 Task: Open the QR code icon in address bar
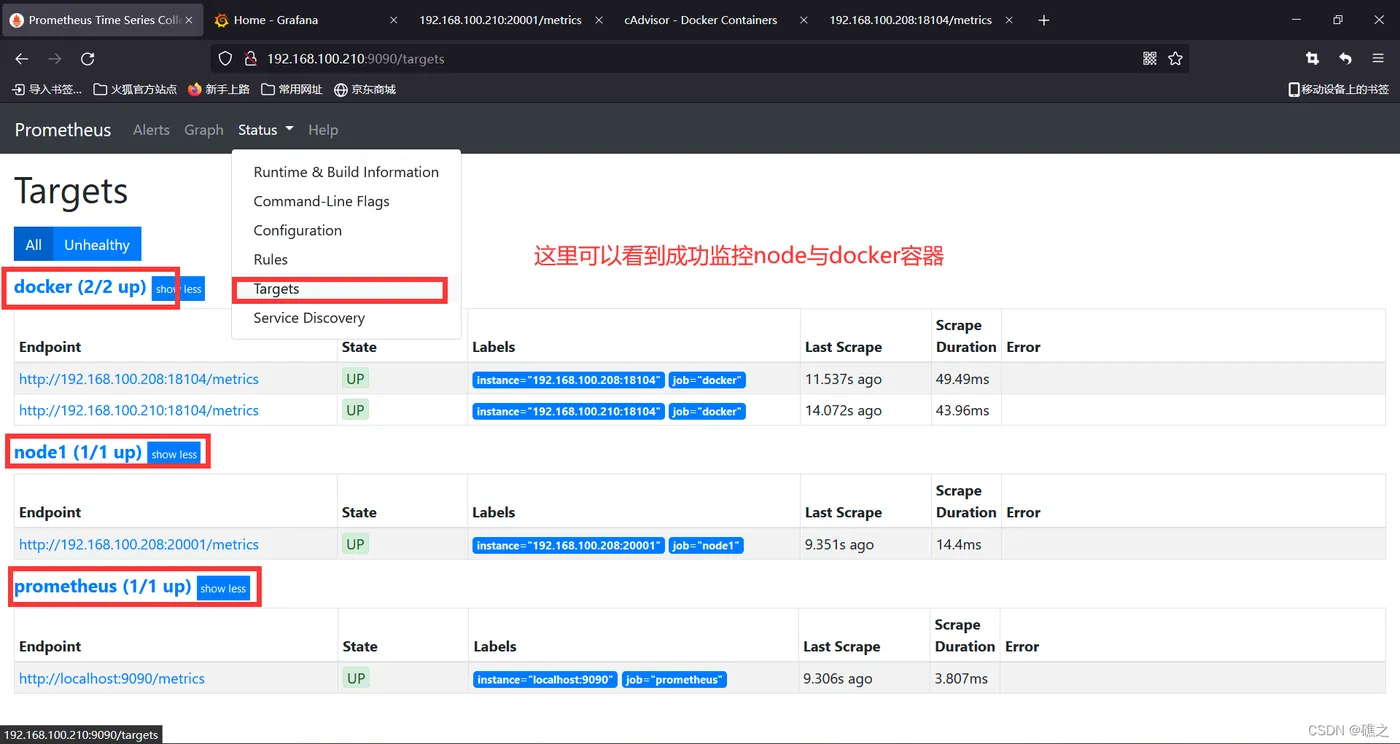coord(1150,59)
